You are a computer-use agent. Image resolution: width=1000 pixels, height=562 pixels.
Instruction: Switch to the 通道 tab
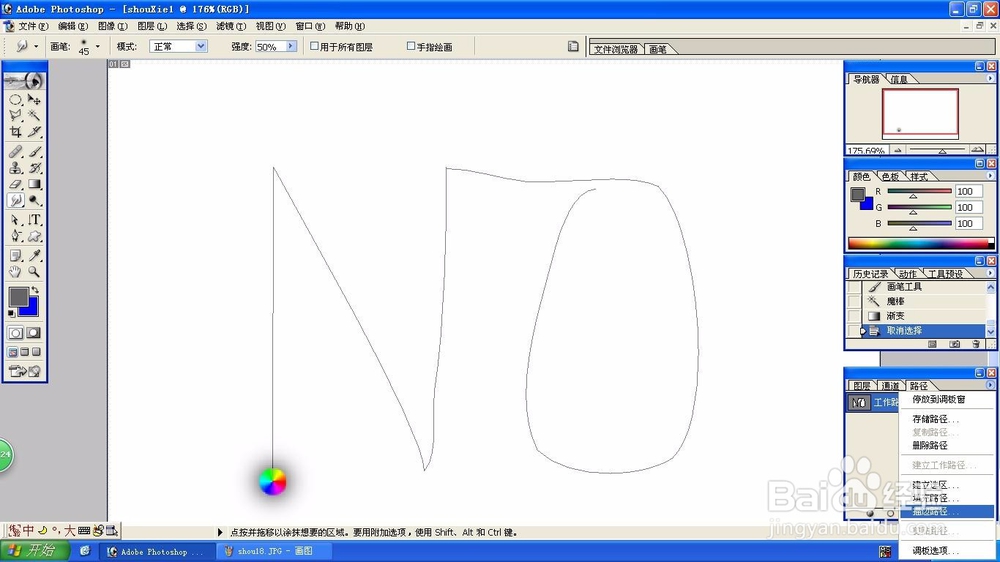click(x=890, y=386)
